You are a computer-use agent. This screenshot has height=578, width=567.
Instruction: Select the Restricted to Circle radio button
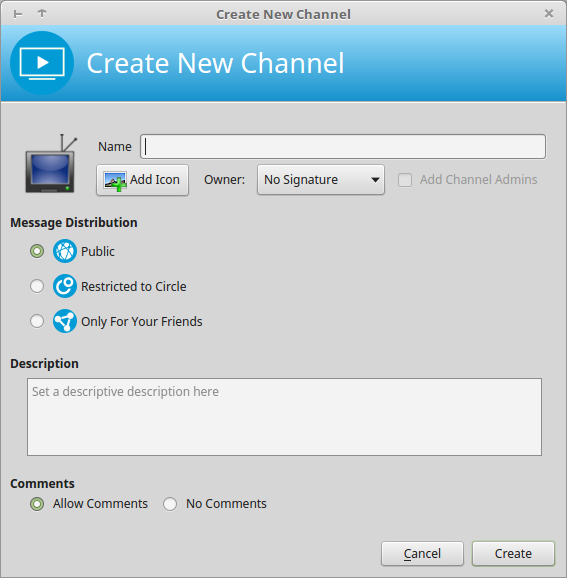pyautogui.click(x=37, y=286)
